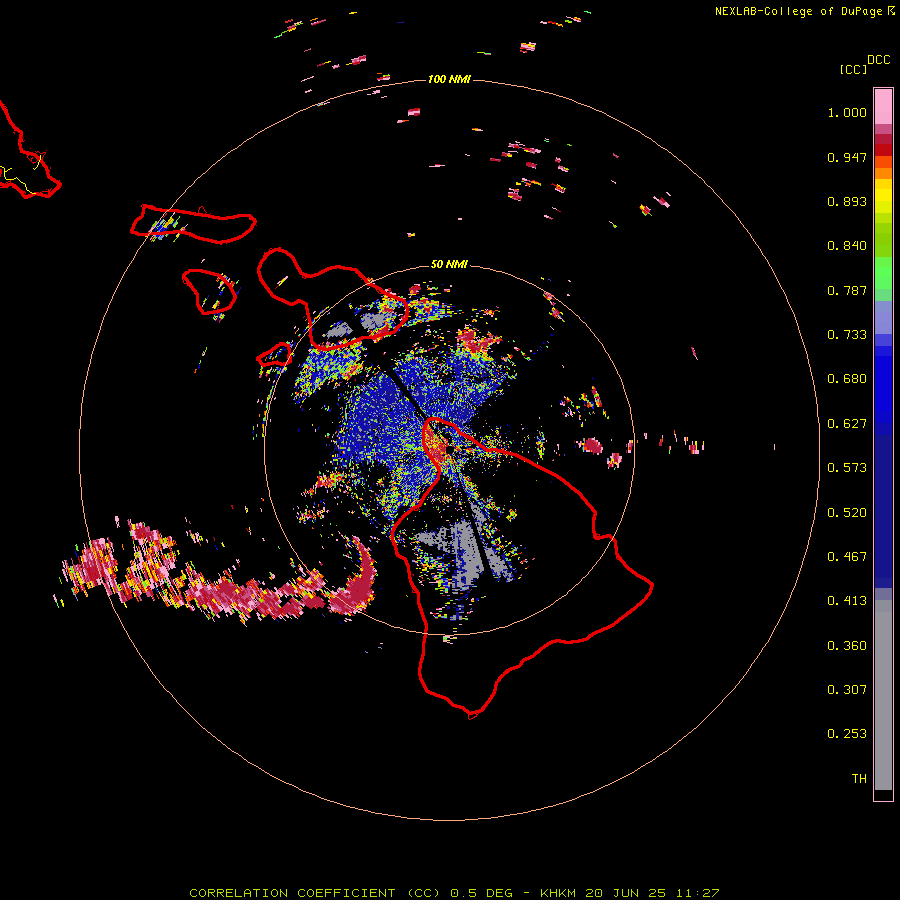900x900 pixels.
Task: Click the 0.520 scale value
Action: [x=847, y=513]
